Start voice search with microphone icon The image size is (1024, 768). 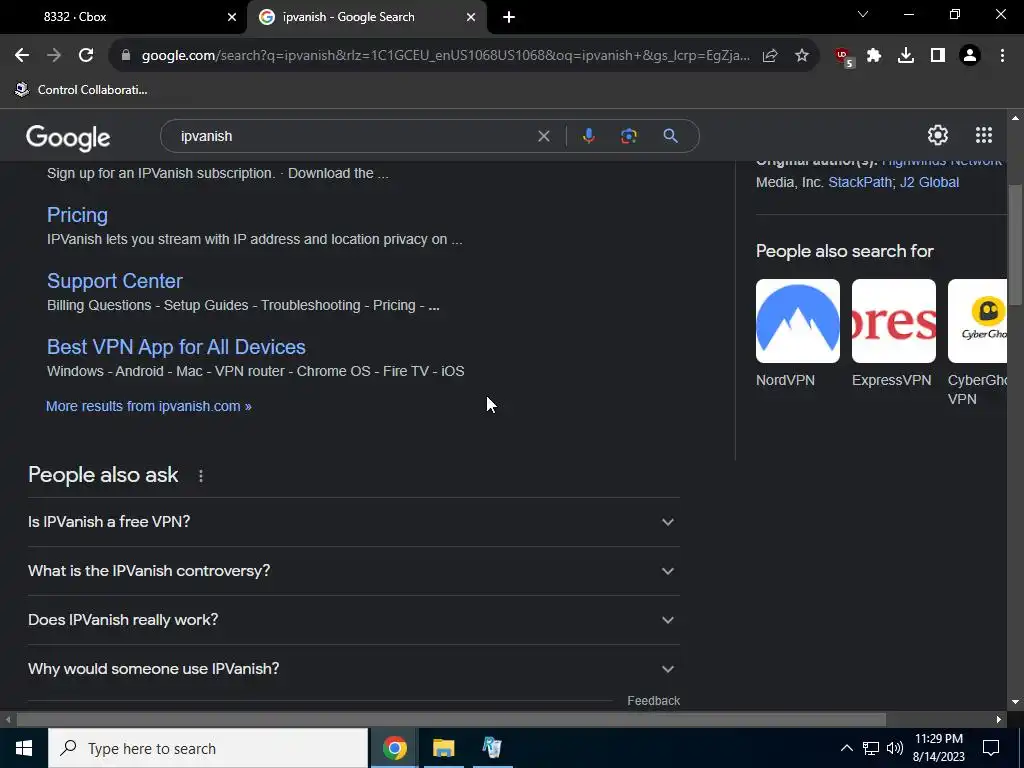click(588, 136)
